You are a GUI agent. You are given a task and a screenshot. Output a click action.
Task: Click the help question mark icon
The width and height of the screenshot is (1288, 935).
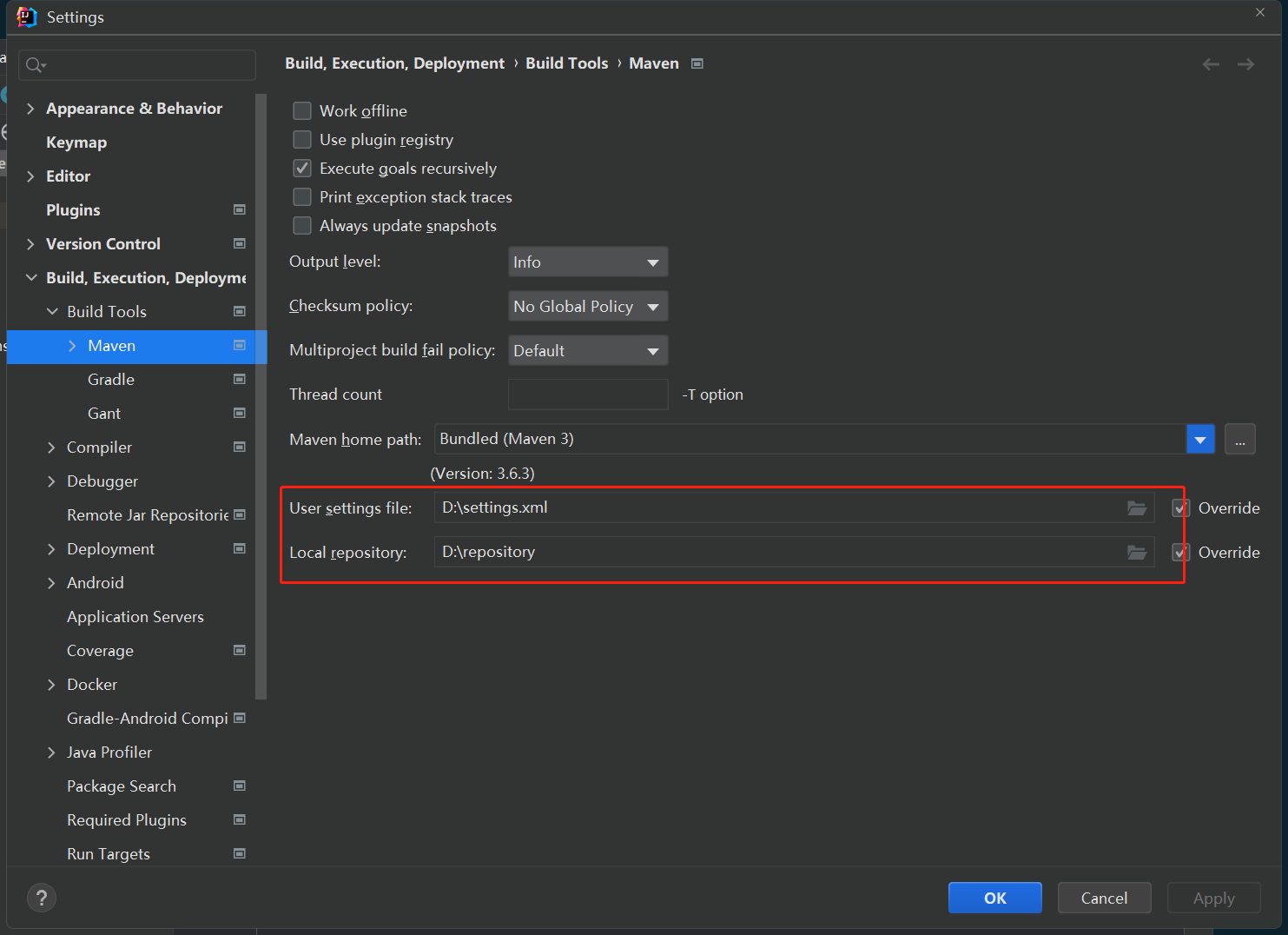click(x=42, y=898)
